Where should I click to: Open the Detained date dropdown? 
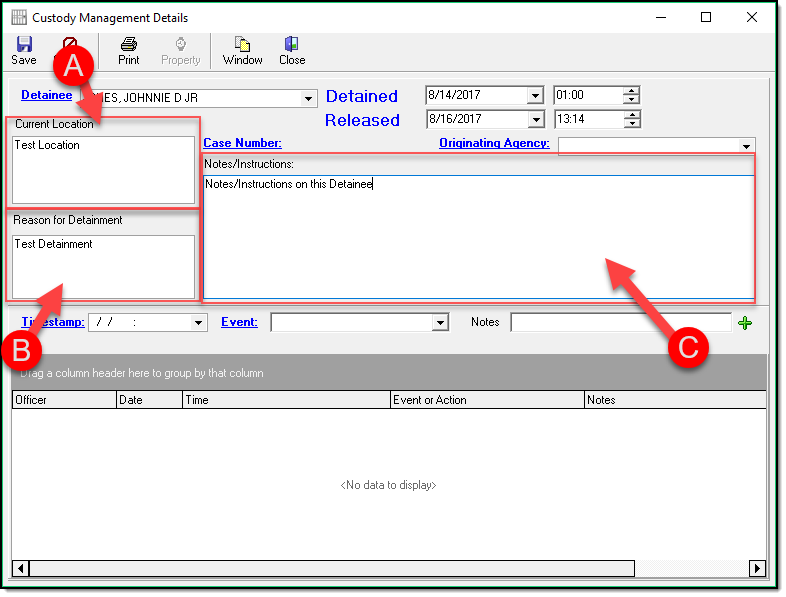pos(535,96)
